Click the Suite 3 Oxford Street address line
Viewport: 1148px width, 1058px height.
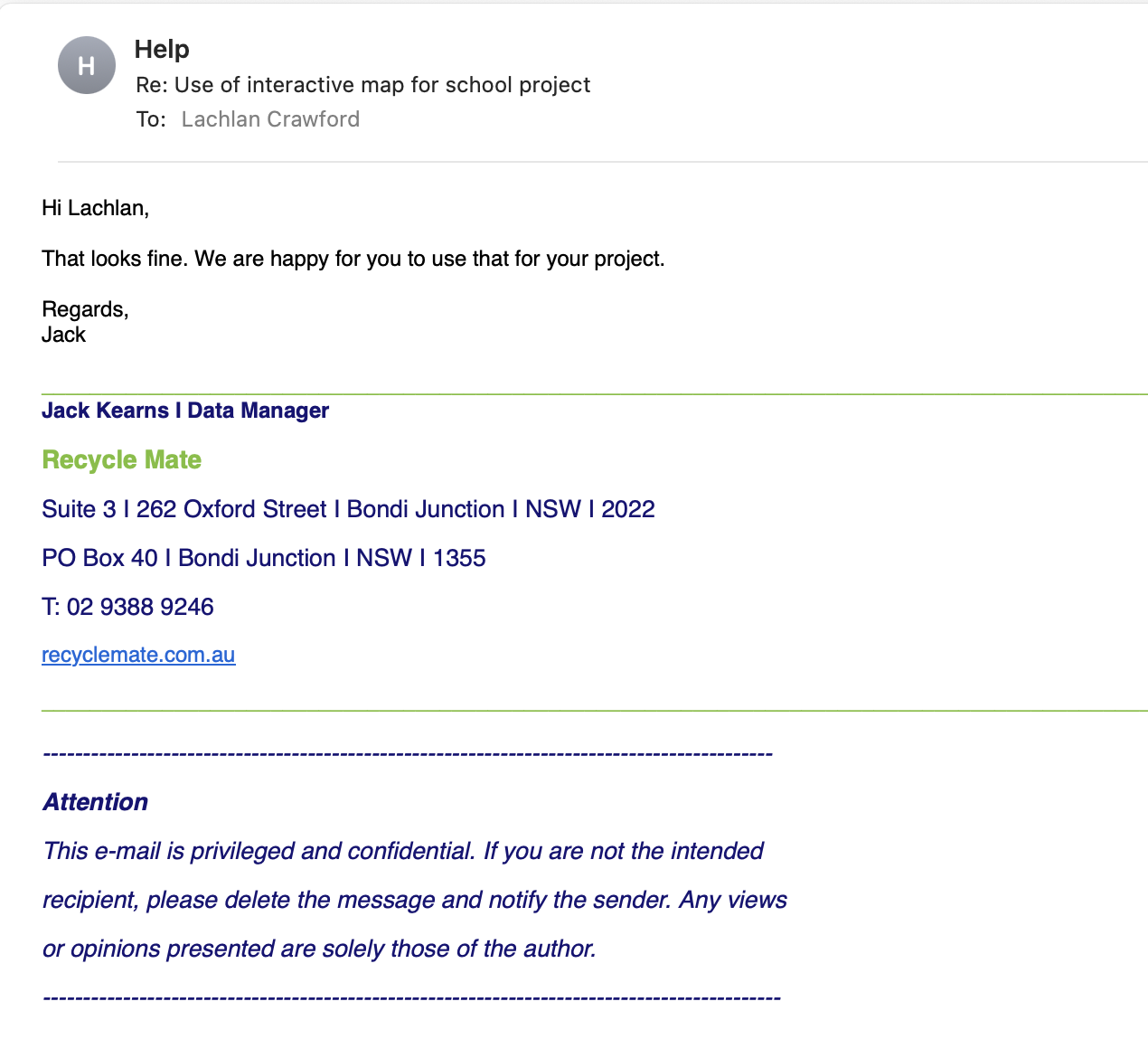348,509
